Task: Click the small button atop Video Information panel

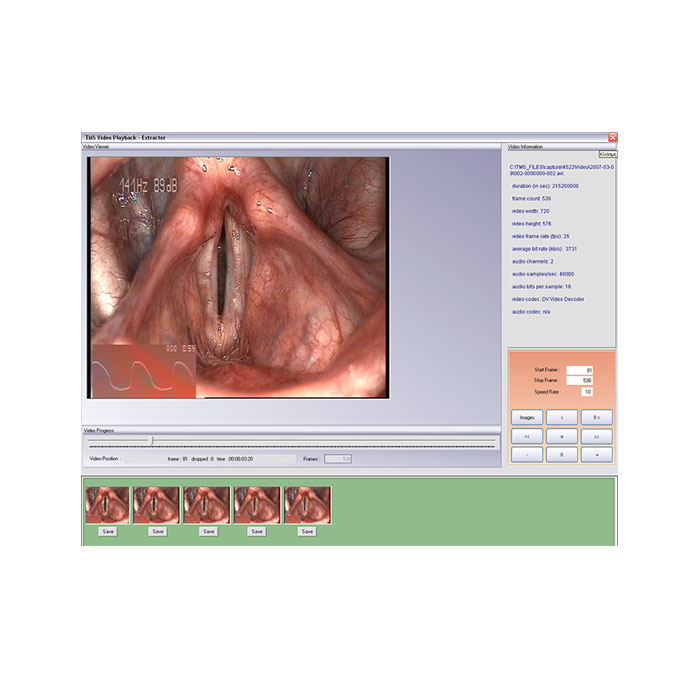Action: point(608,154)
